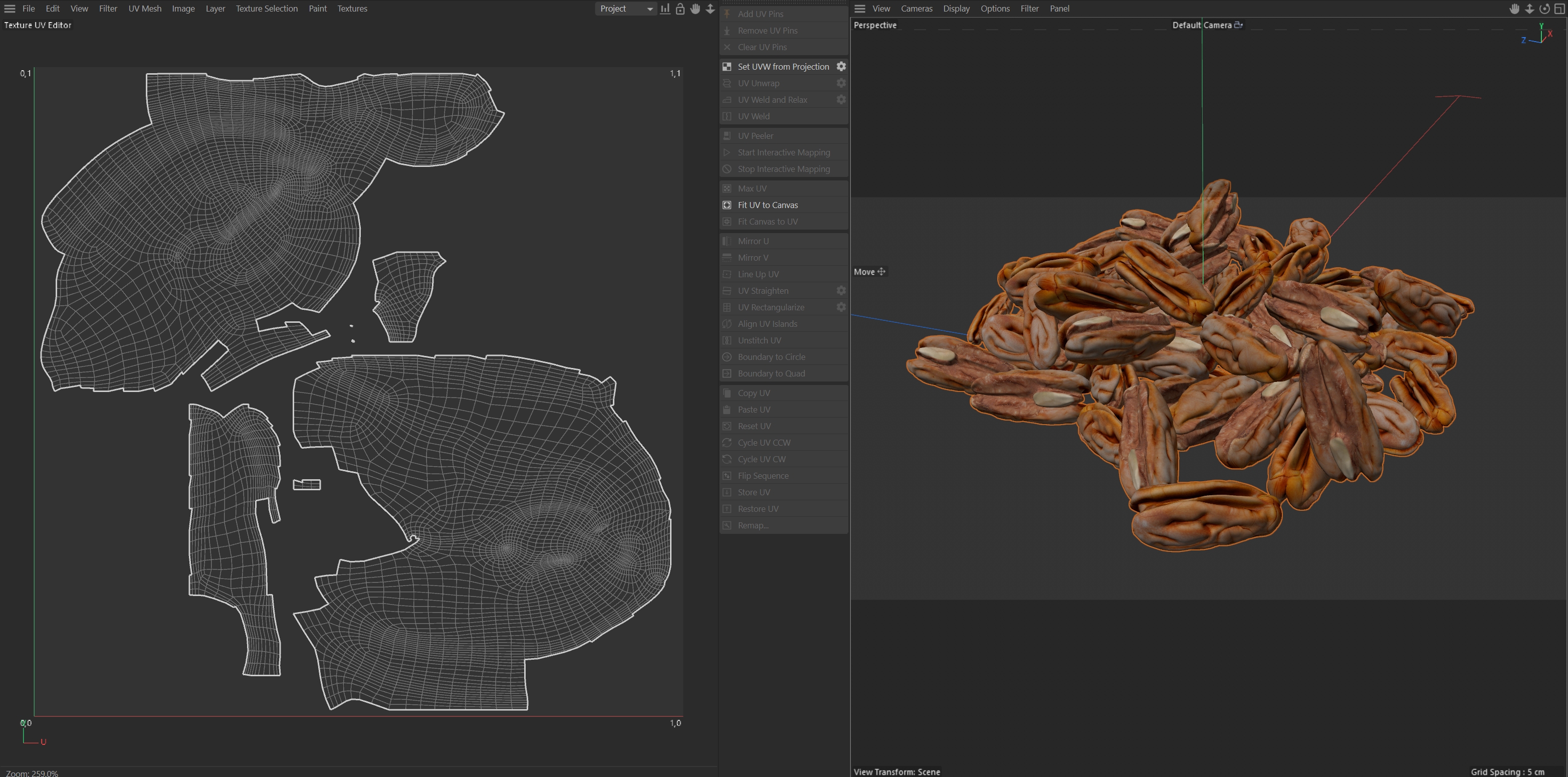
Task: Open the Cameras menu in viewport
Action: click(916, 9)
